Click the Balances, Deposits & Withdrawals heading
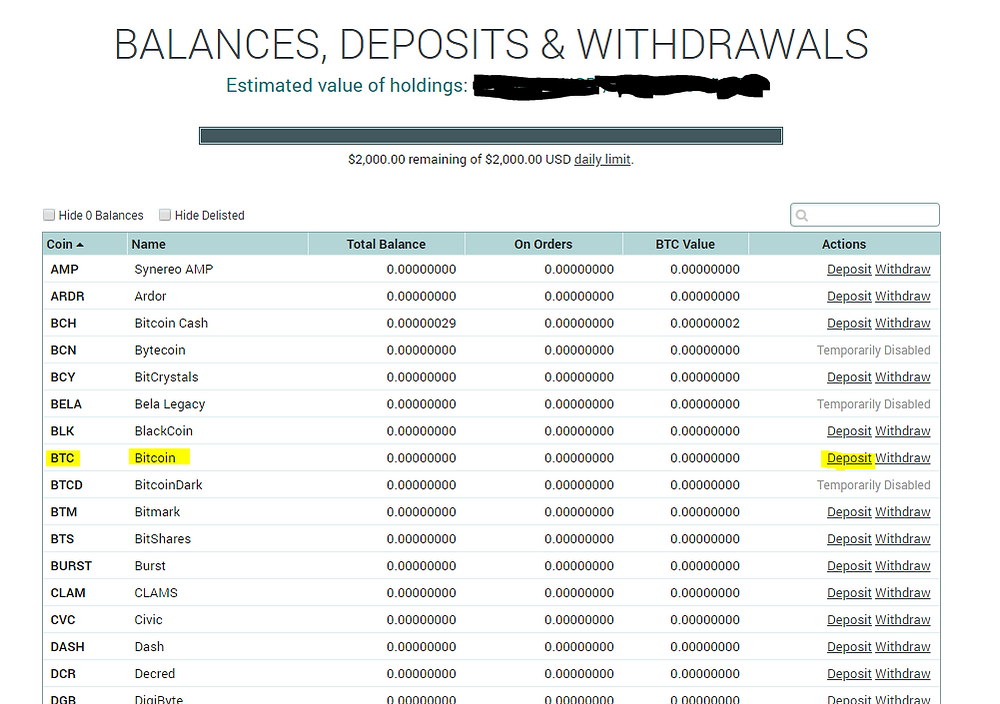This screenshot has height=704, width=1000. click(491, 45)
